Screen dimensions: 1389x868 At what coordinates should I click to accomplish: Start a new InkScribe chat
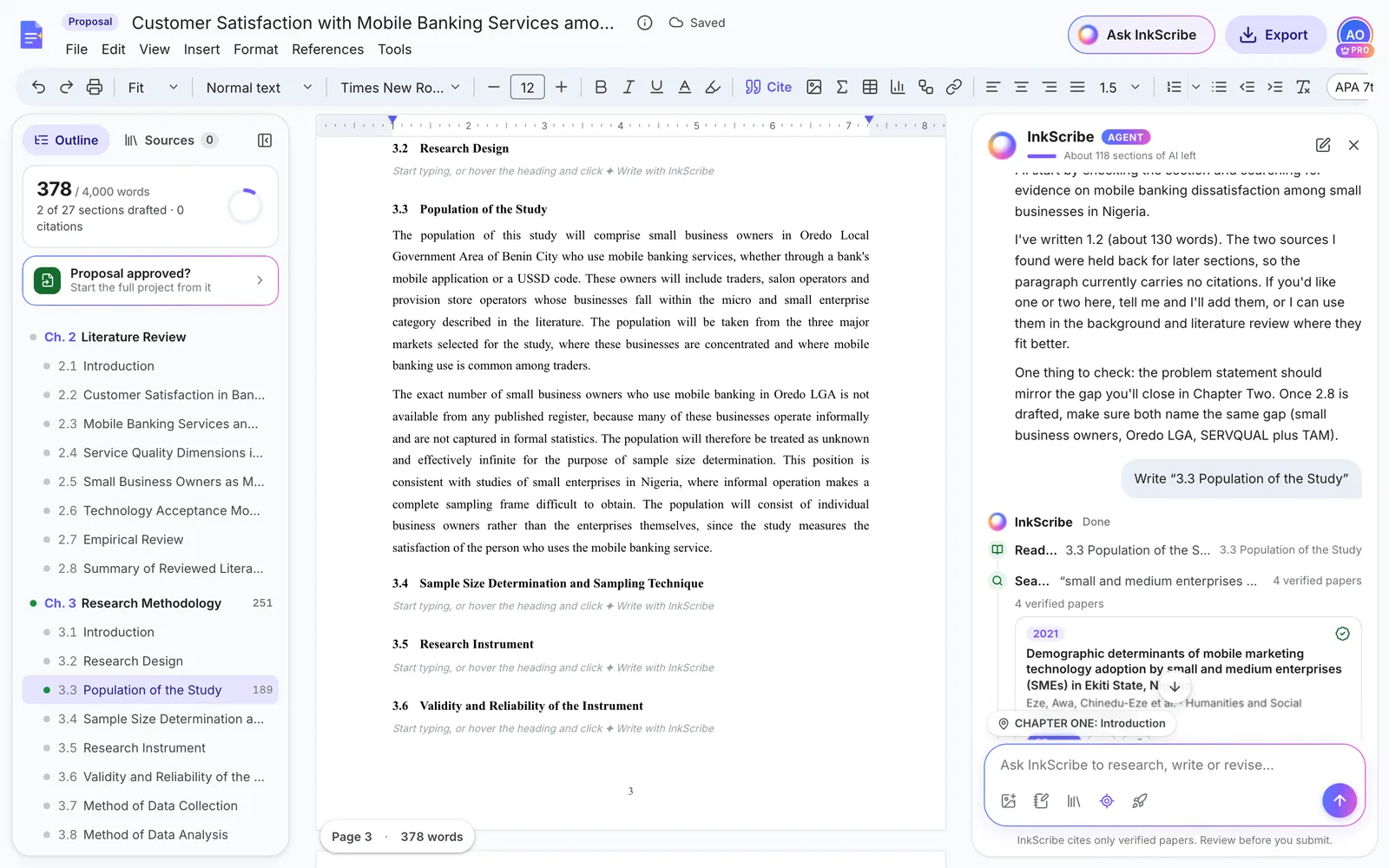[1323, 145]
